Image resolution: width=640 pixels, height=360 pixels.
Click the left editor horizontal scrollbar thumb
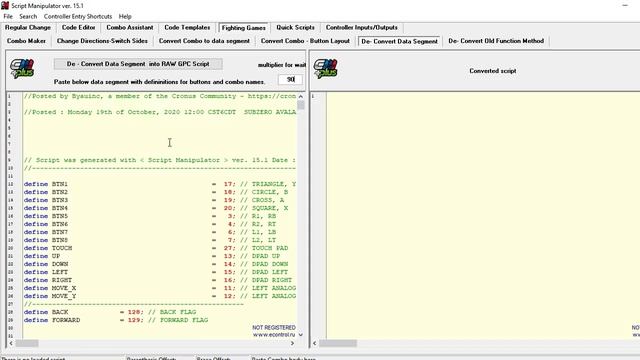coord(27,343)
